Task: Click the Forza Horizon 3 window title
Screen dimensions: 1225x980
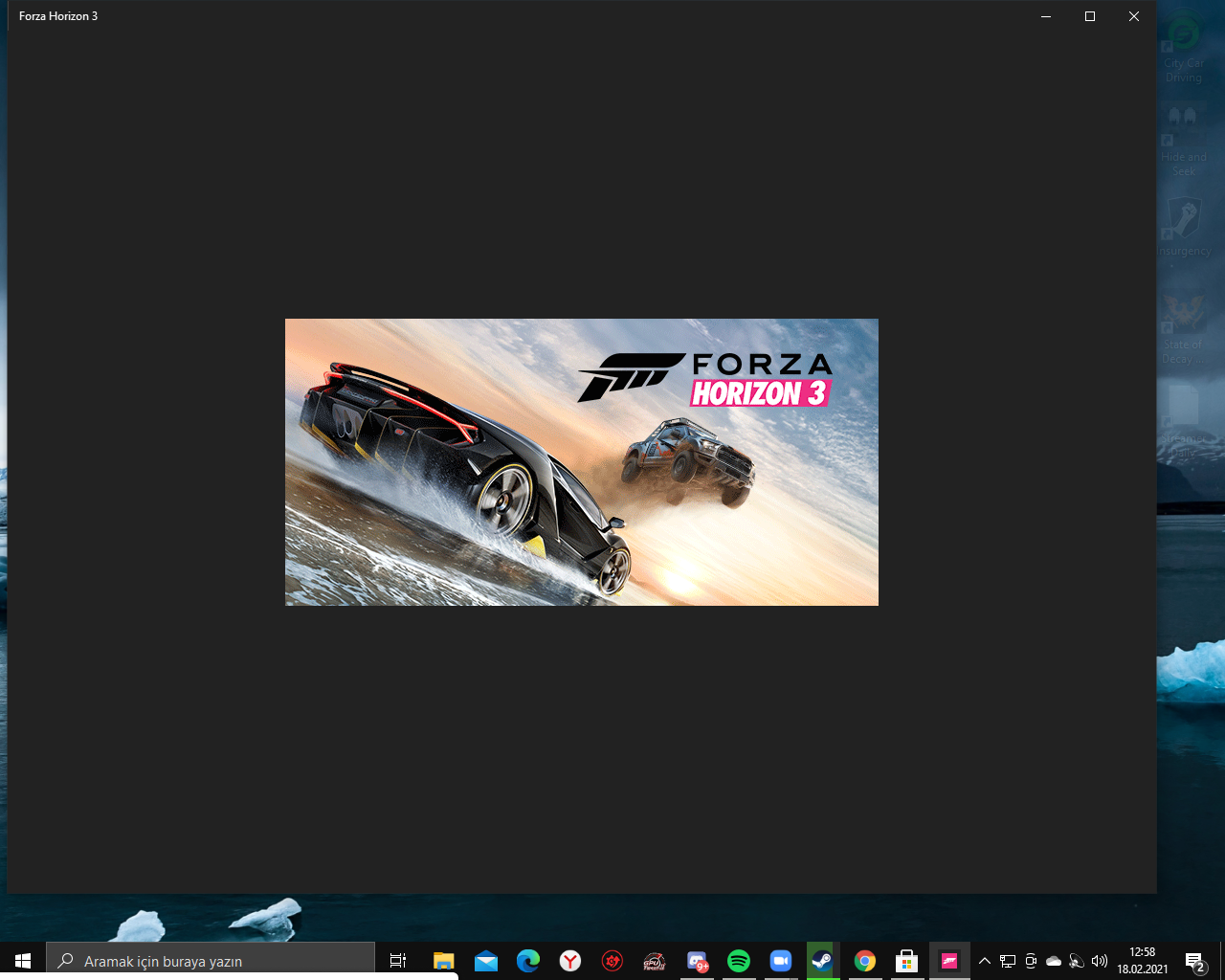Action: [58, 16]
